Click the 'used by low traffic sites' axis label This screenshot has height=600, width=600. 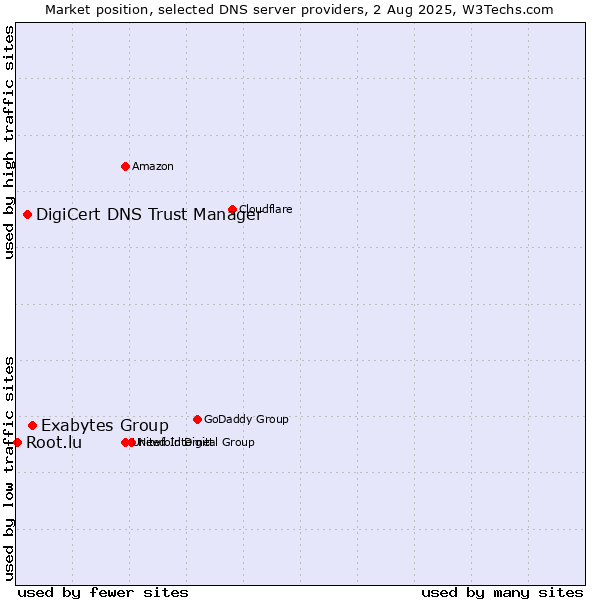point(9,469)
